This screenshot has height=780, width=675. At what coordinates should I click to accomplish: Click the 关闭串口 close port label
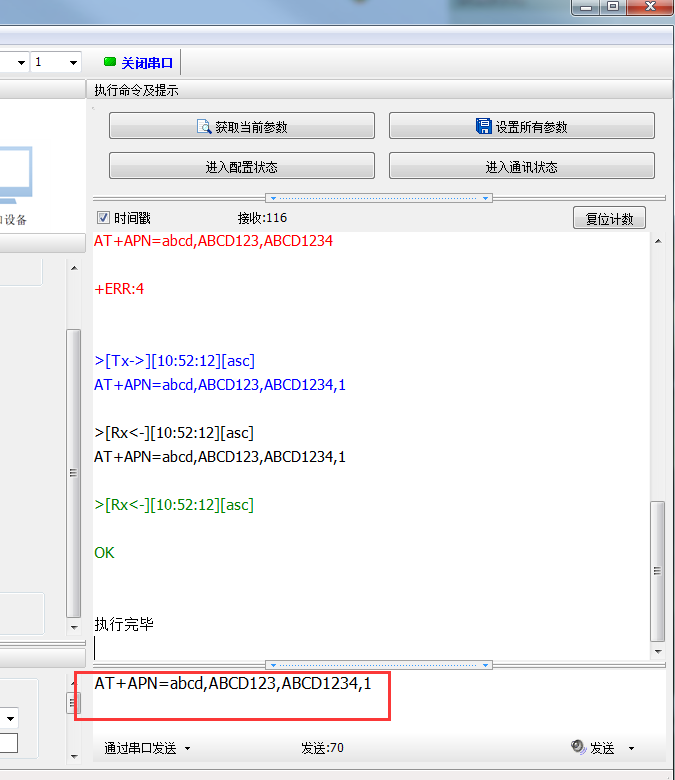(x=147, y=63)
